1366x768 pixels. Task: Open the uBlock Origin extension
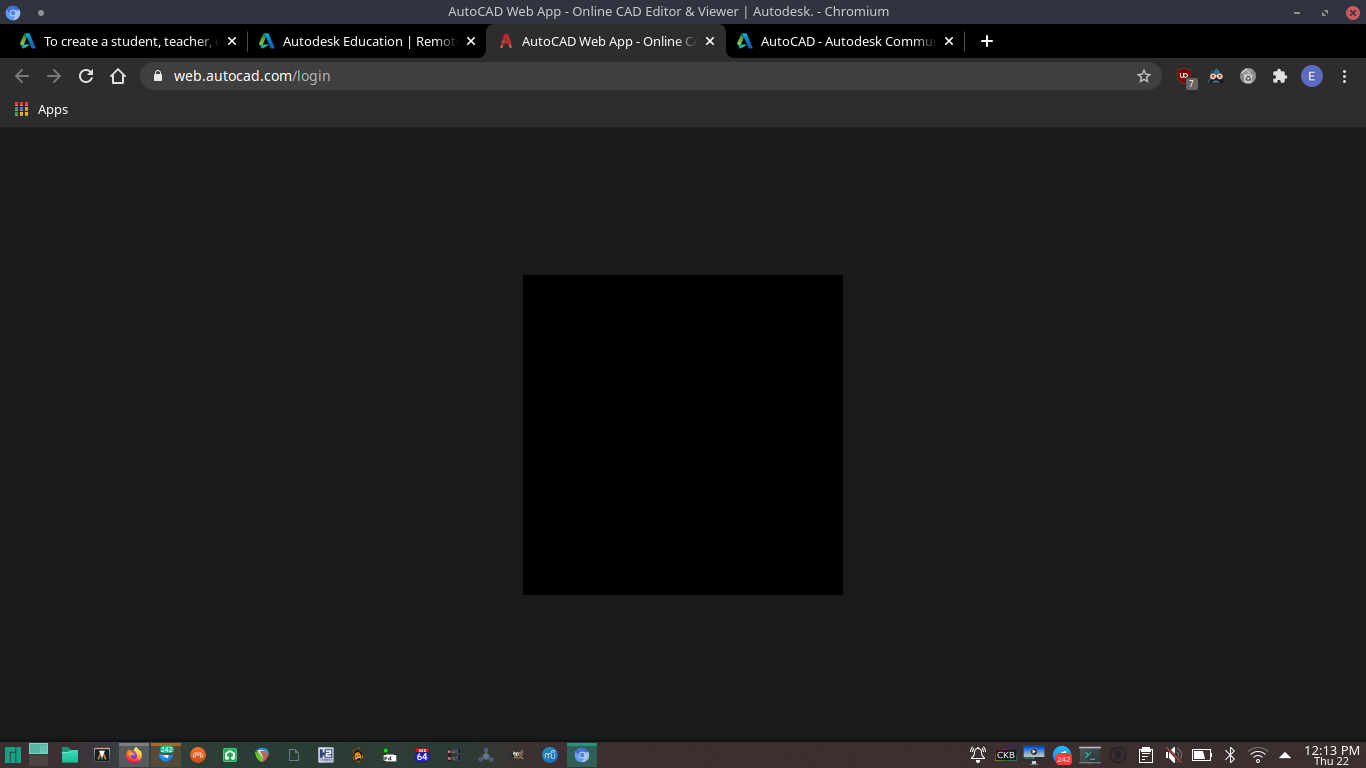click(1184, 75)
